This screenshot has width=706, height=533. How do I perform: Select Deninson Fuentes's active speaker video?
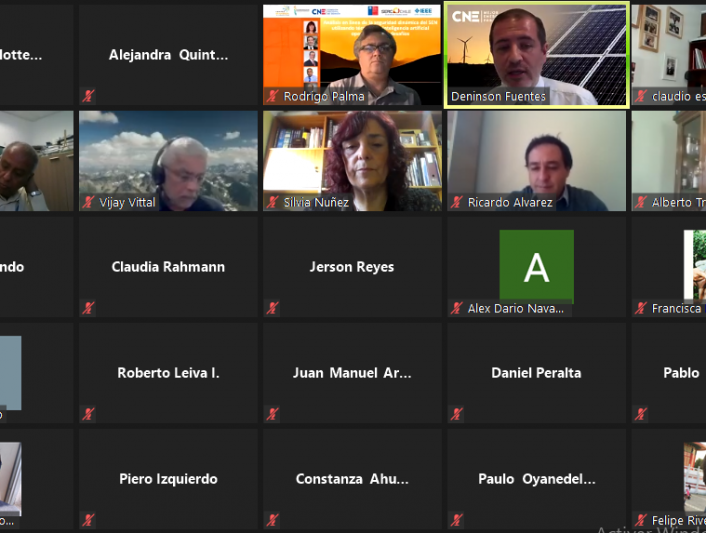[x=536, y=55]
